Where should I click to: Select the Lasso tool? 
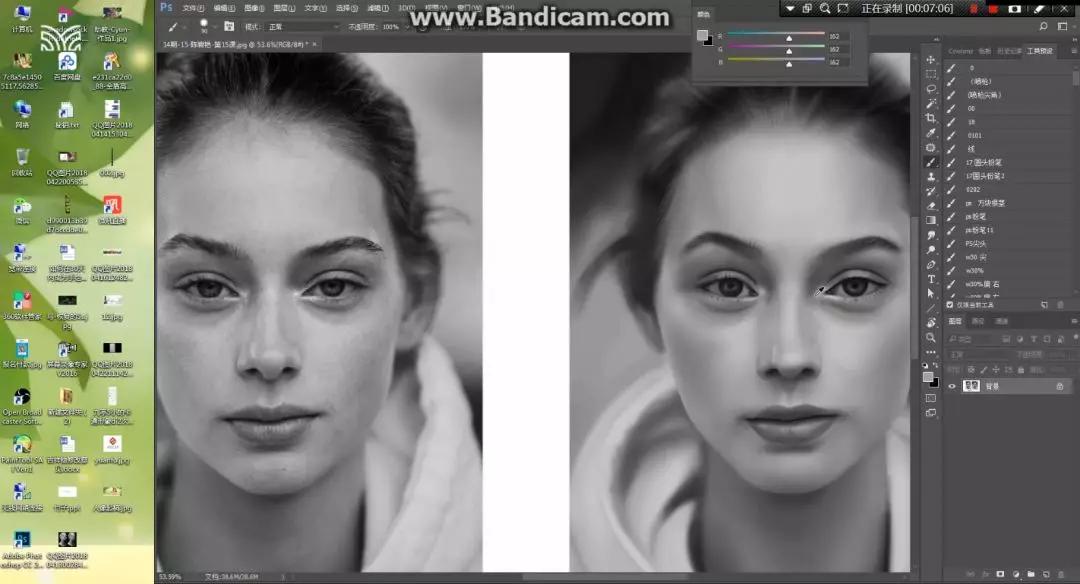coord(931,89)
